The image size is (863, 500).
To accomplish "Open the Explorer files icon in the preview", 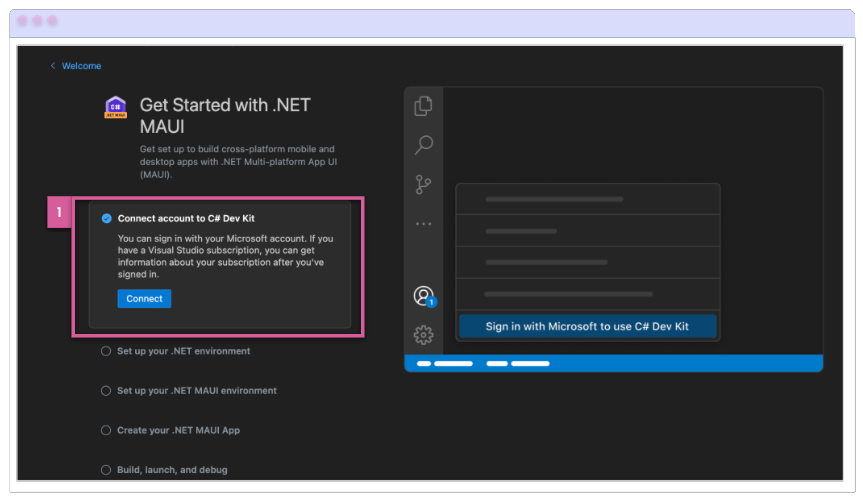I will (x=423, y=106).
